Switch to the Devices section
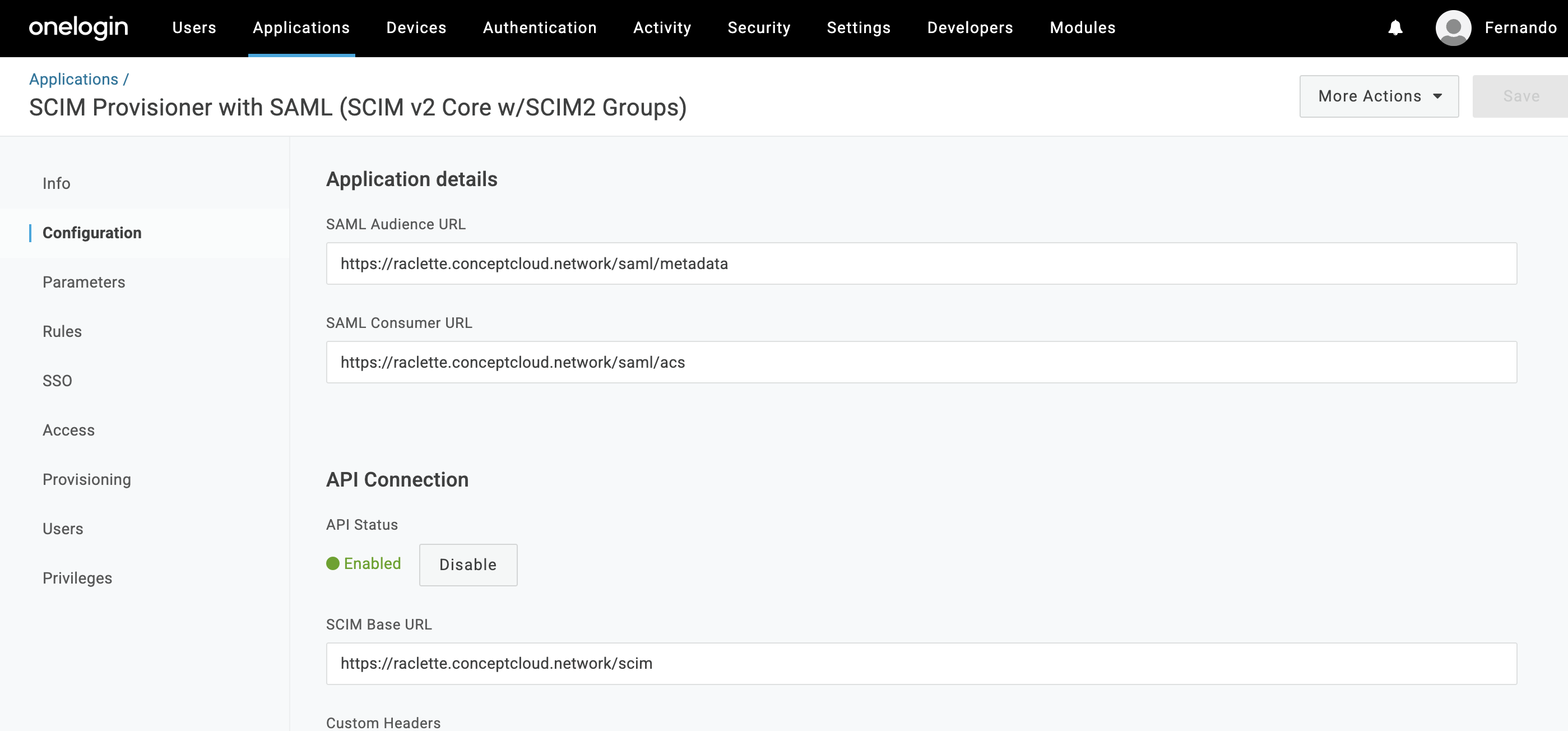The width and height of the screenshot is (1568, 731). [x=416, y=28]
